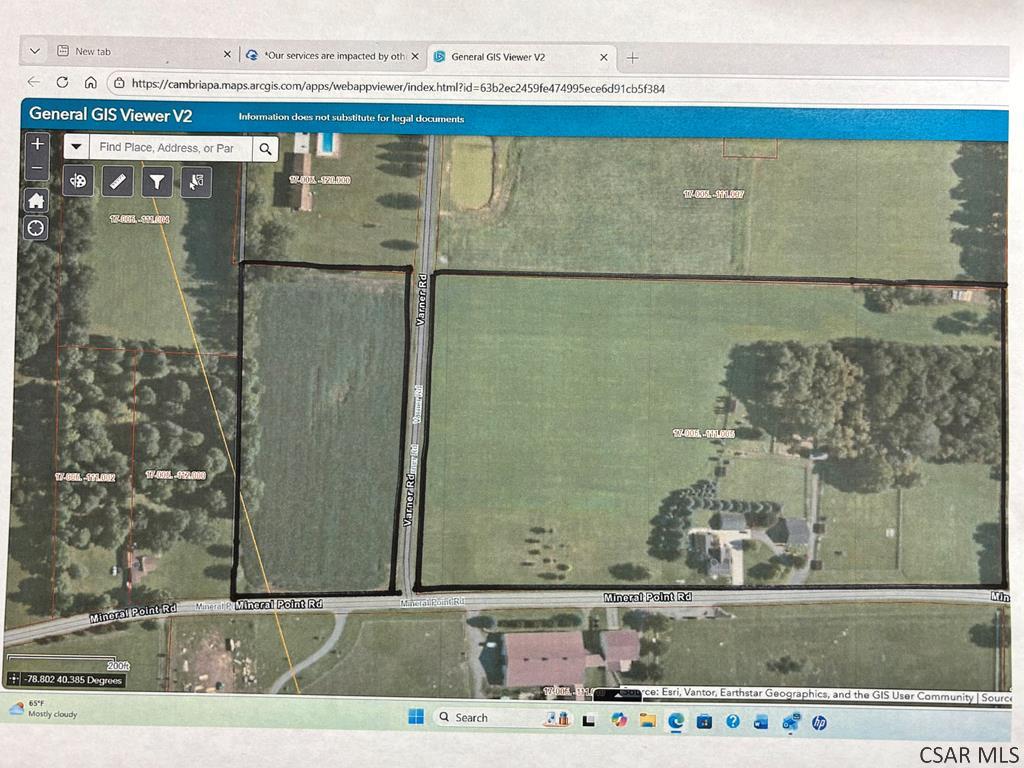The width and height of the screenshot is (1024, 768).
Task: Click parcel label 17-005.-111.004 on map
Action: (140, 219)
